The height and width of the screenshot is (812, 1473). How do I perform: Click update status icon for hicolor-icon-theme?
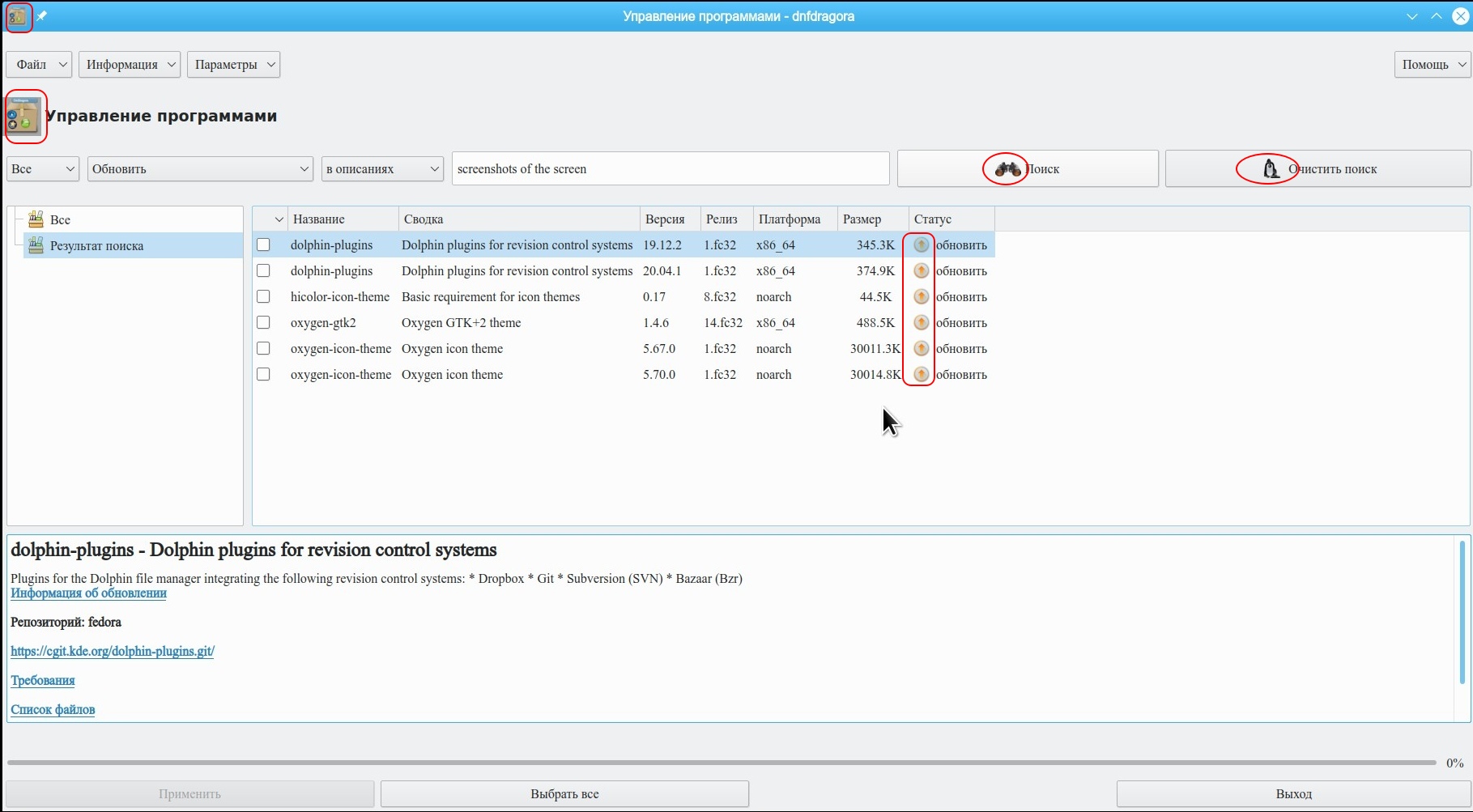[921, 296]
